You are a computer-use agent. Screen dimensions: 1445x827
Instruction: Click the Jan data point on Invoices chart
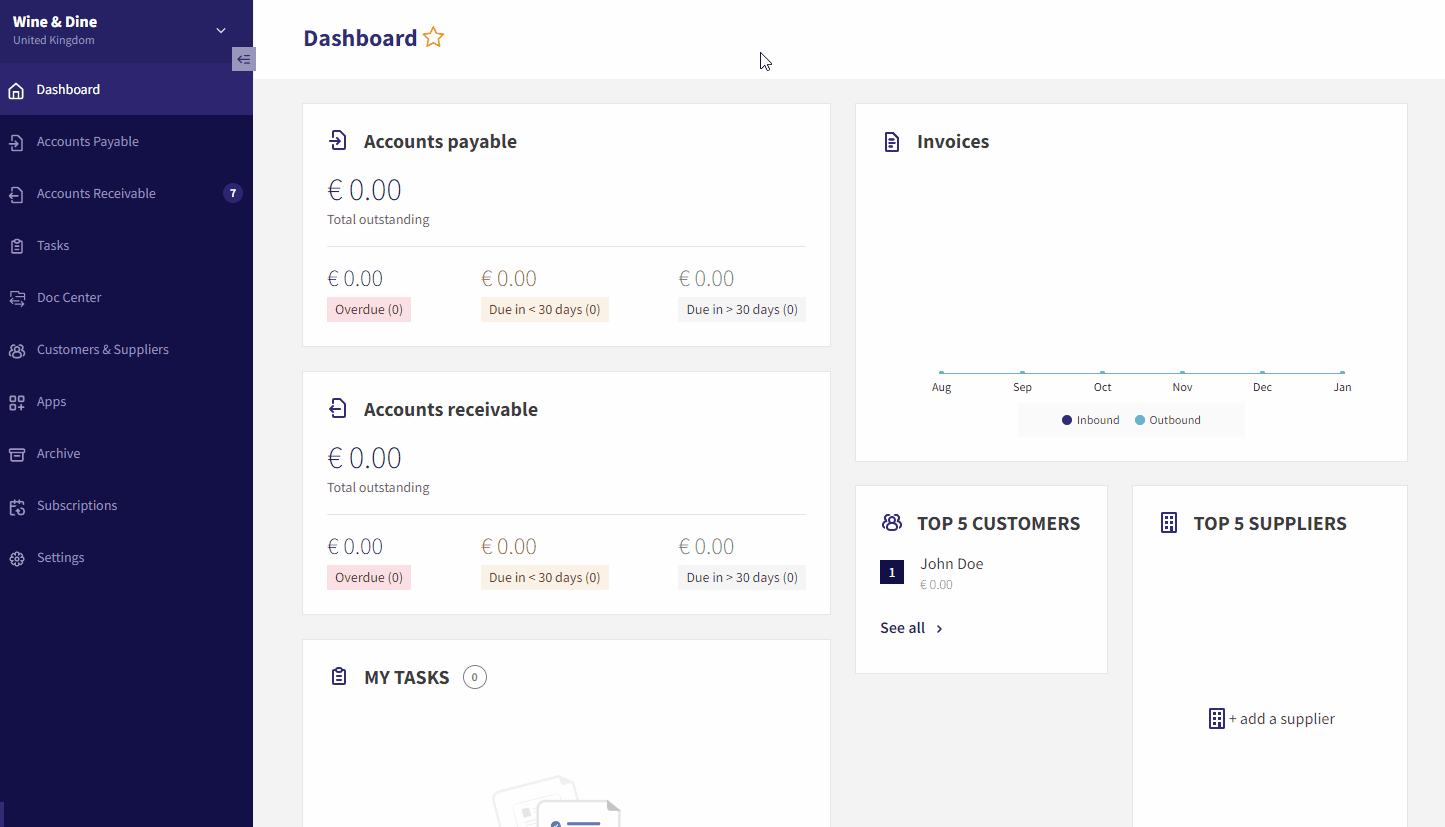click(x=1342, y=373)
